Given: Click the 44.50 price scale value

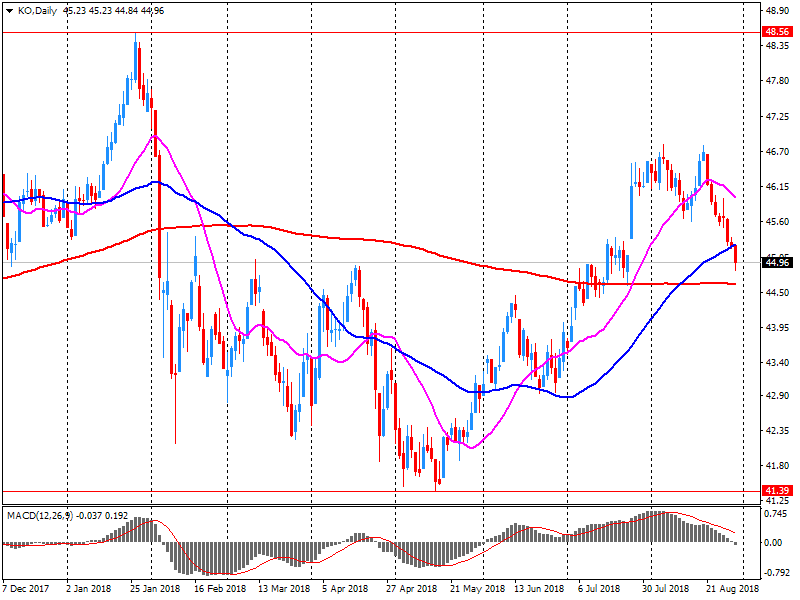Looking at the screenshot, I should click(x=777, y=292).
